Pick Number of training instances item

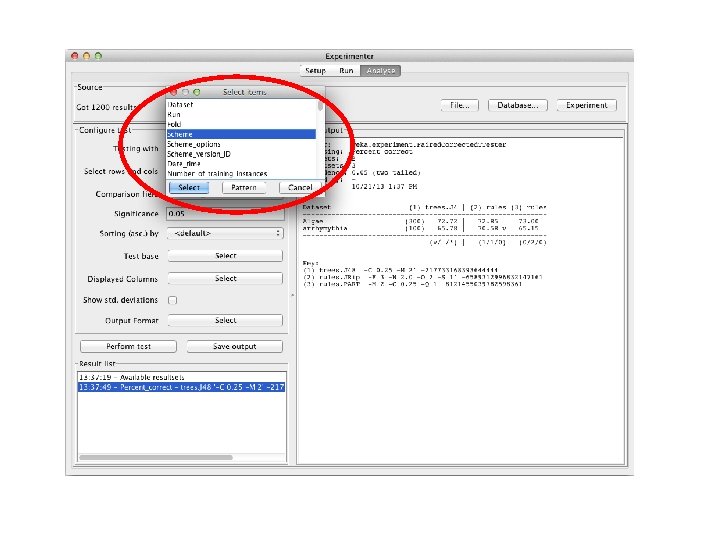242,174
